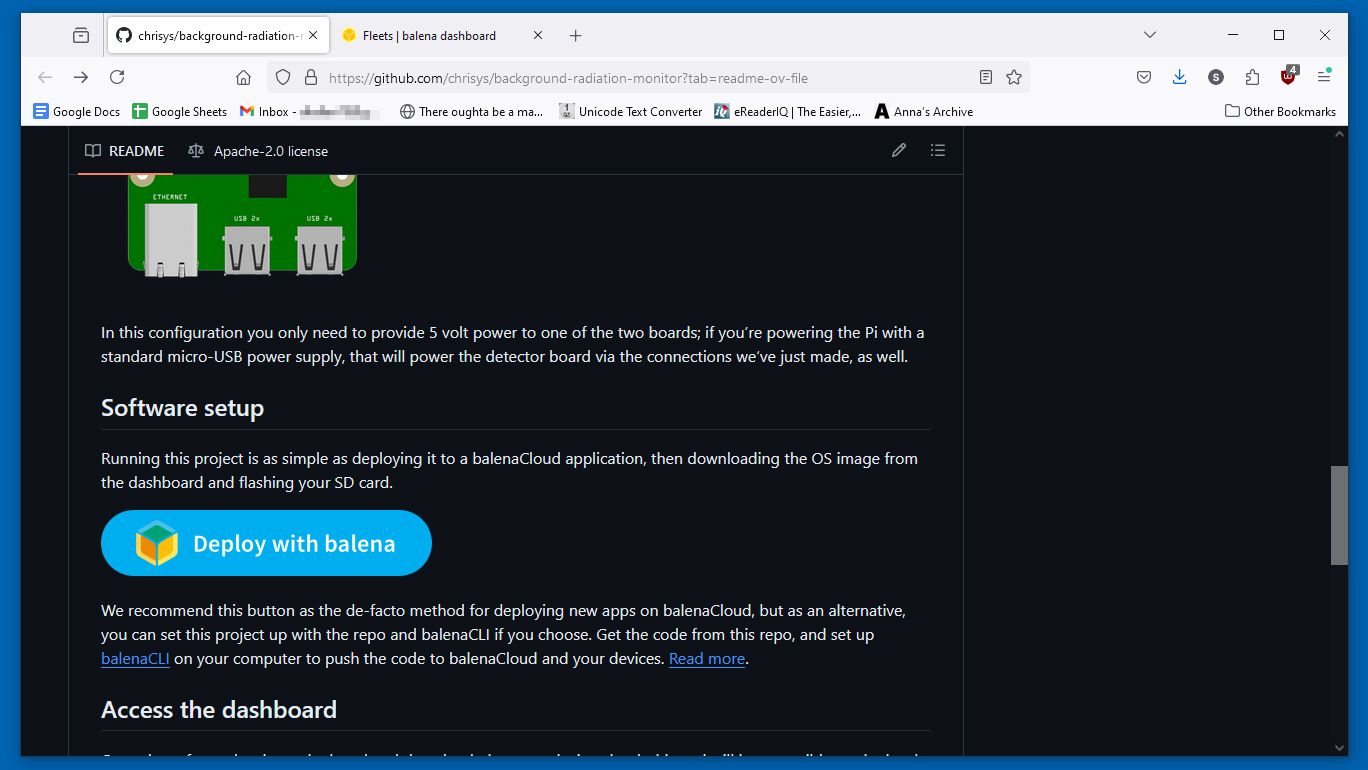Click the Software setup heading
This screenshot has width=1368, height=770.
pos(182,408)
